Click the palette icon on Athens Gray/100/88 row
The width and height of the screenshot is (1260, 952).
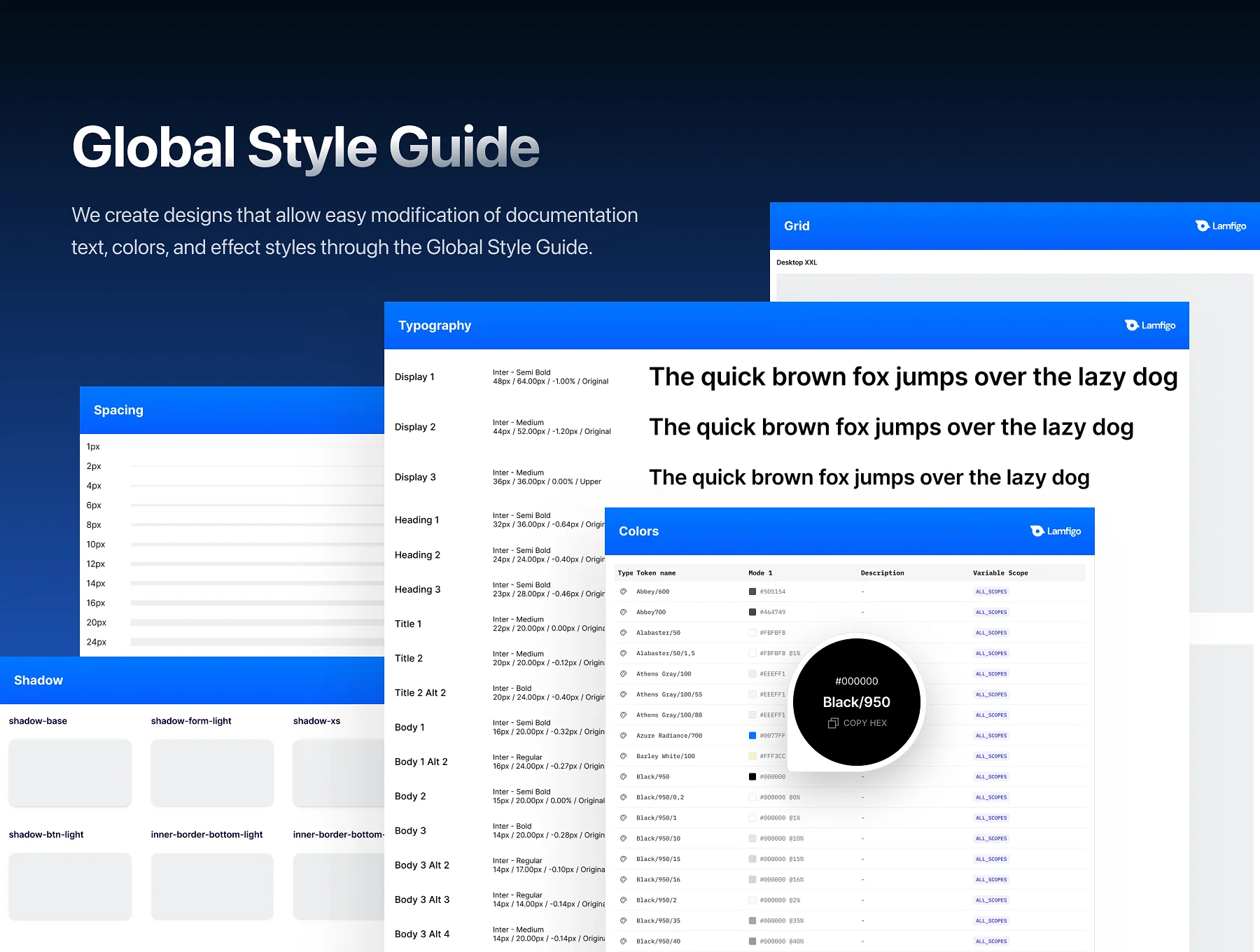[x=623, y=715]
